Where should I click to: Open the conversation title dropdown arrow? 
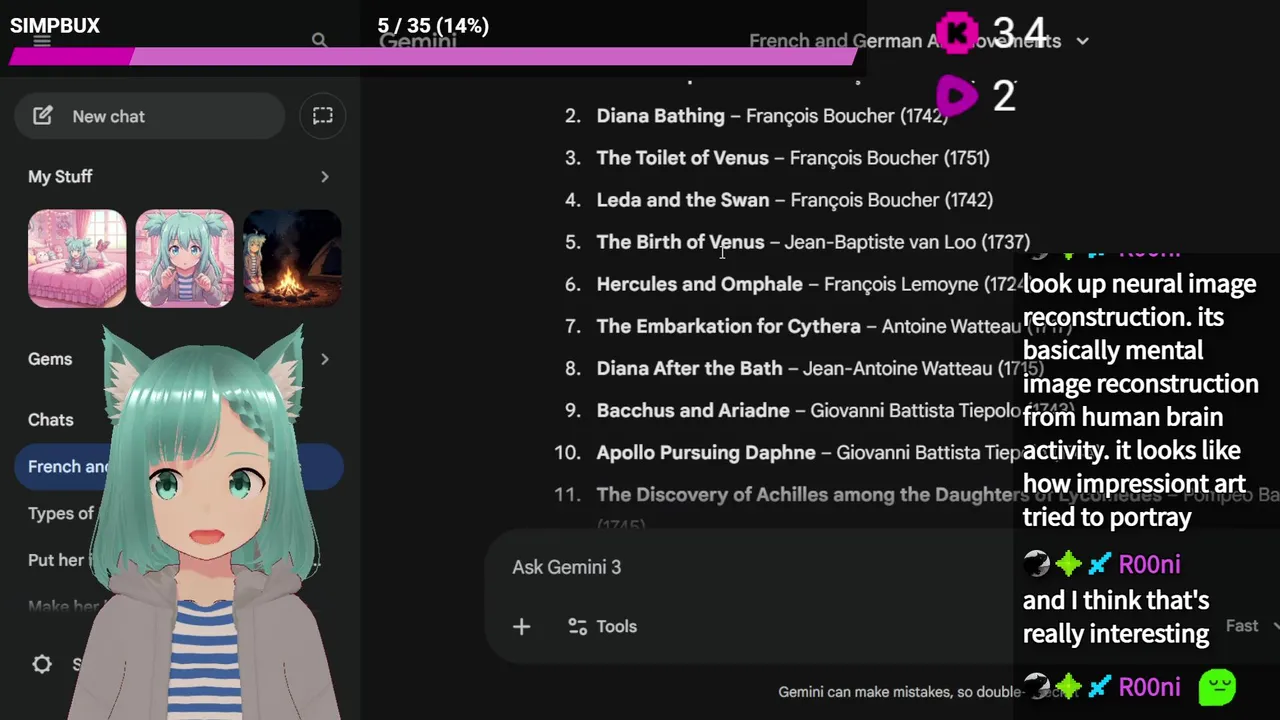[x=1082, y=42]
